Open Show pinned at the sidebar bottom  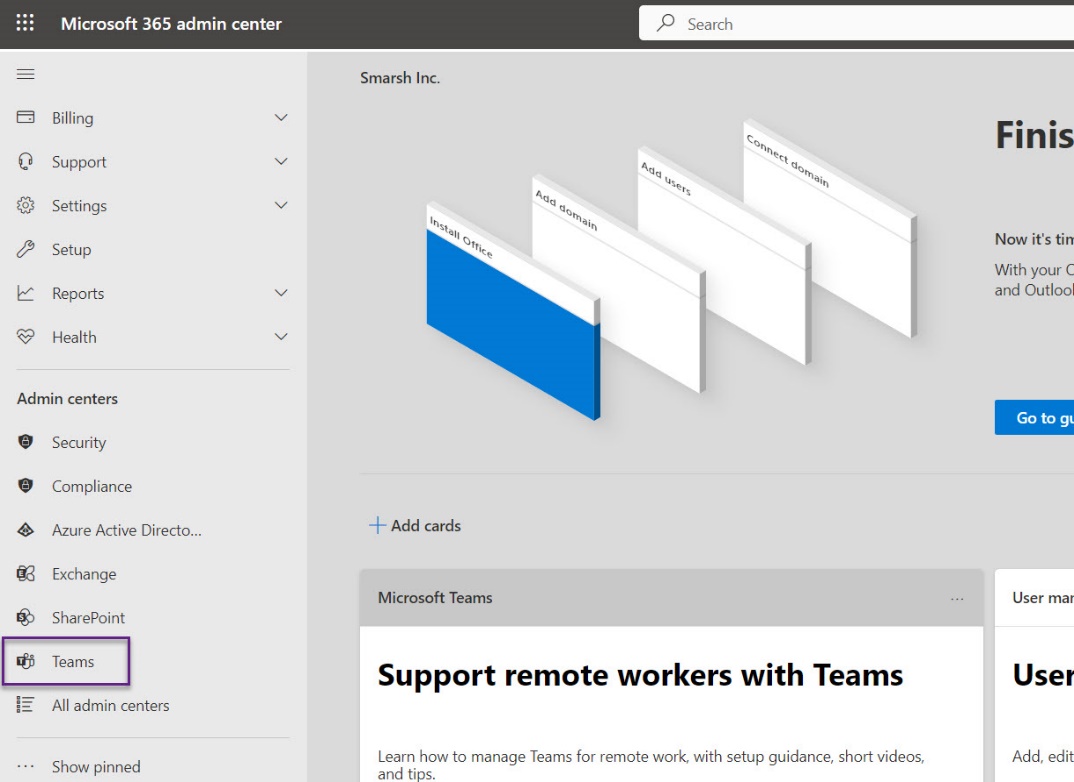point(96,766)
